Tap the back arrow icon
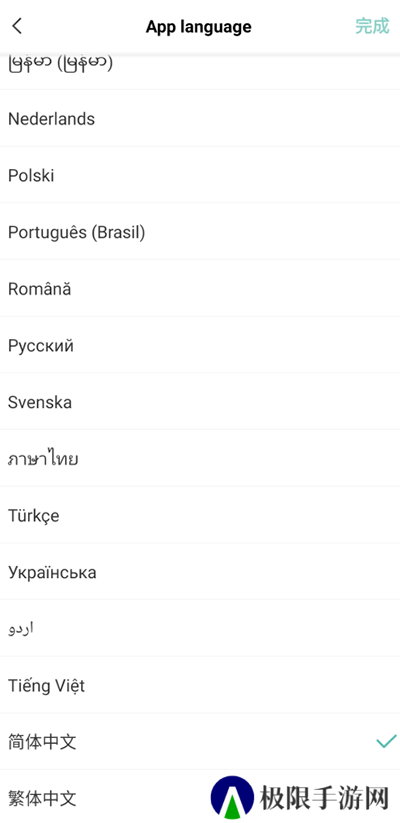400x823 pixels. pos(17,26)
